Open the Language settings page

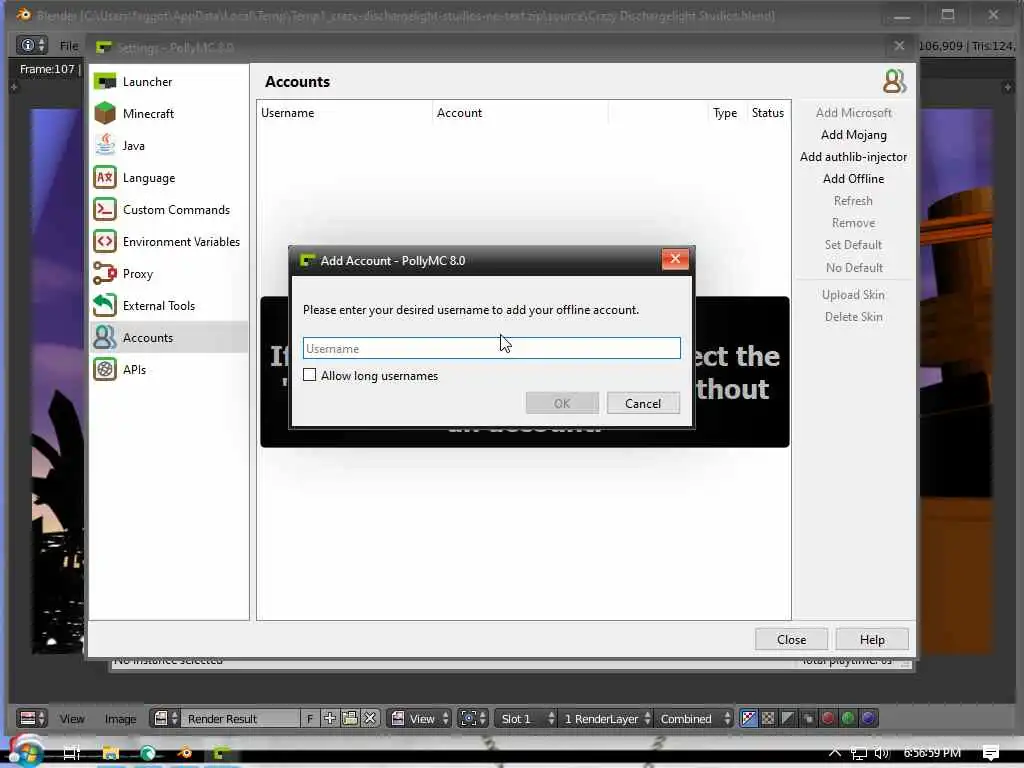pos(168,178)
